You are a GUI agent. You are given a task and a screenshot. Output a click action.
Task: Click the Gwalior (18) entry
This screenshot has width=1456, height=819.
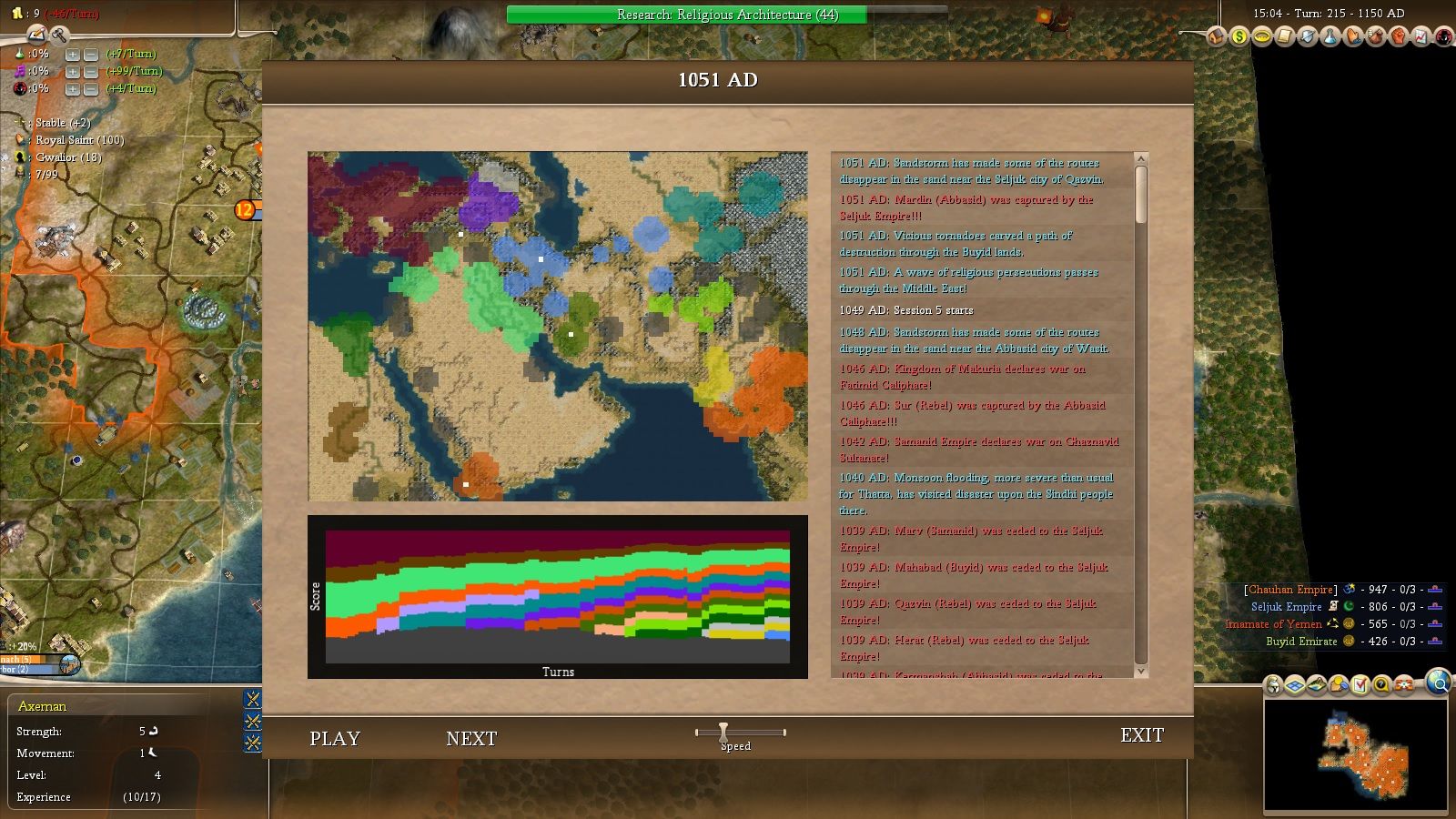click(x=68, y=157)
